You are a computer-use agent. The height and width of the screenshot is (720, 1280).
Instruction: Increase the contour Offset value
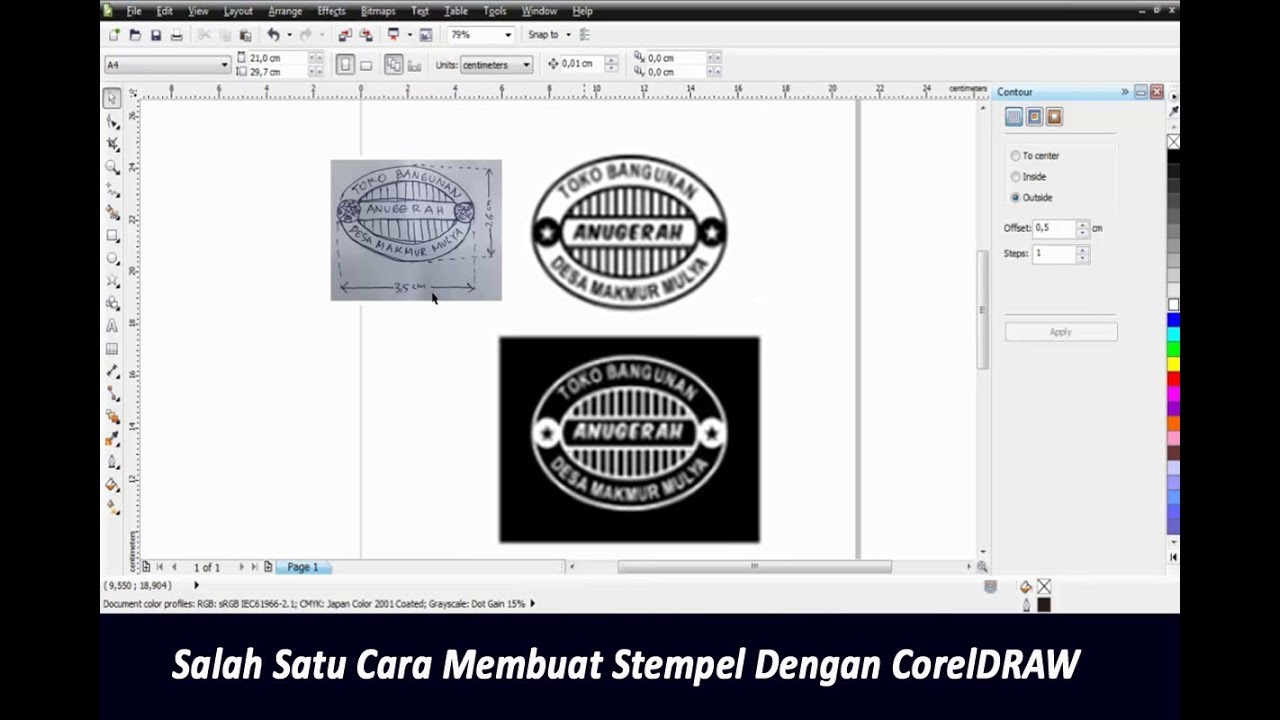[1082, 225]
